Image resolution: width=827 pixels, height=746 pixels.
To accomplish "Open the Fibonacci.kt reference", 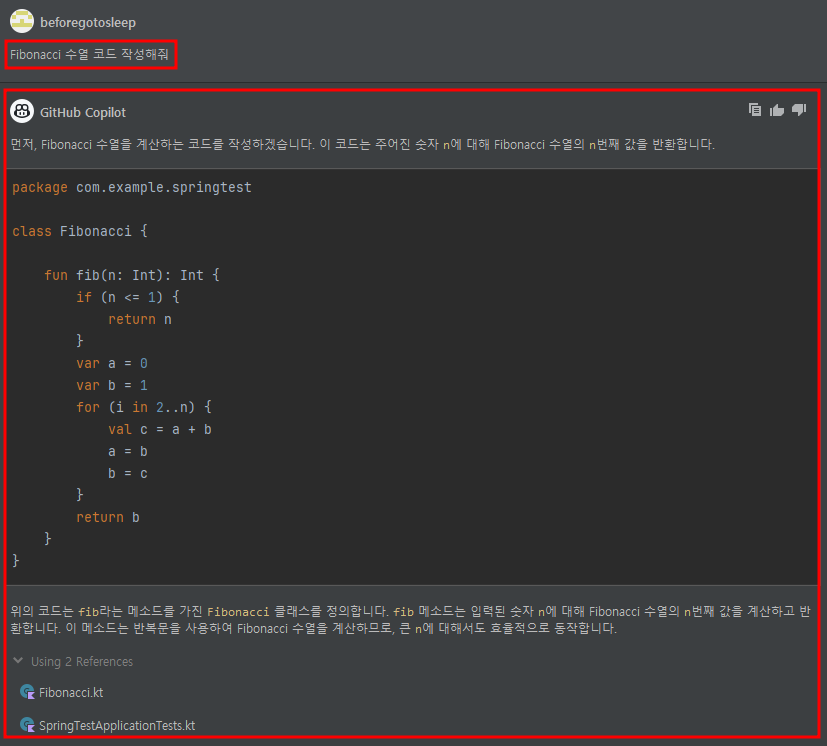I will [71, 693].
